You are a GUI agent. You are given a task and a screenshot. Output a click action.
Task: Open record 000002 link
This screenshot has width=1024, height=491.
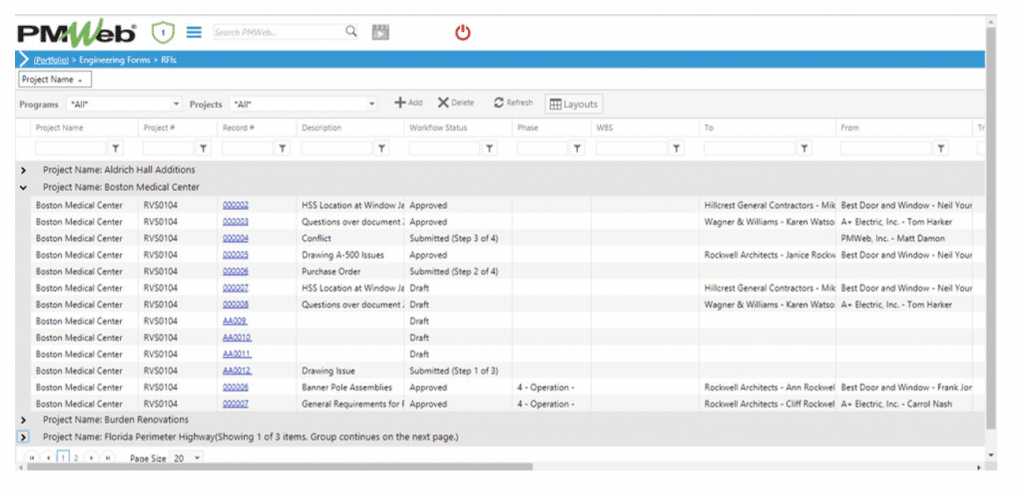(x=235, y=205)
